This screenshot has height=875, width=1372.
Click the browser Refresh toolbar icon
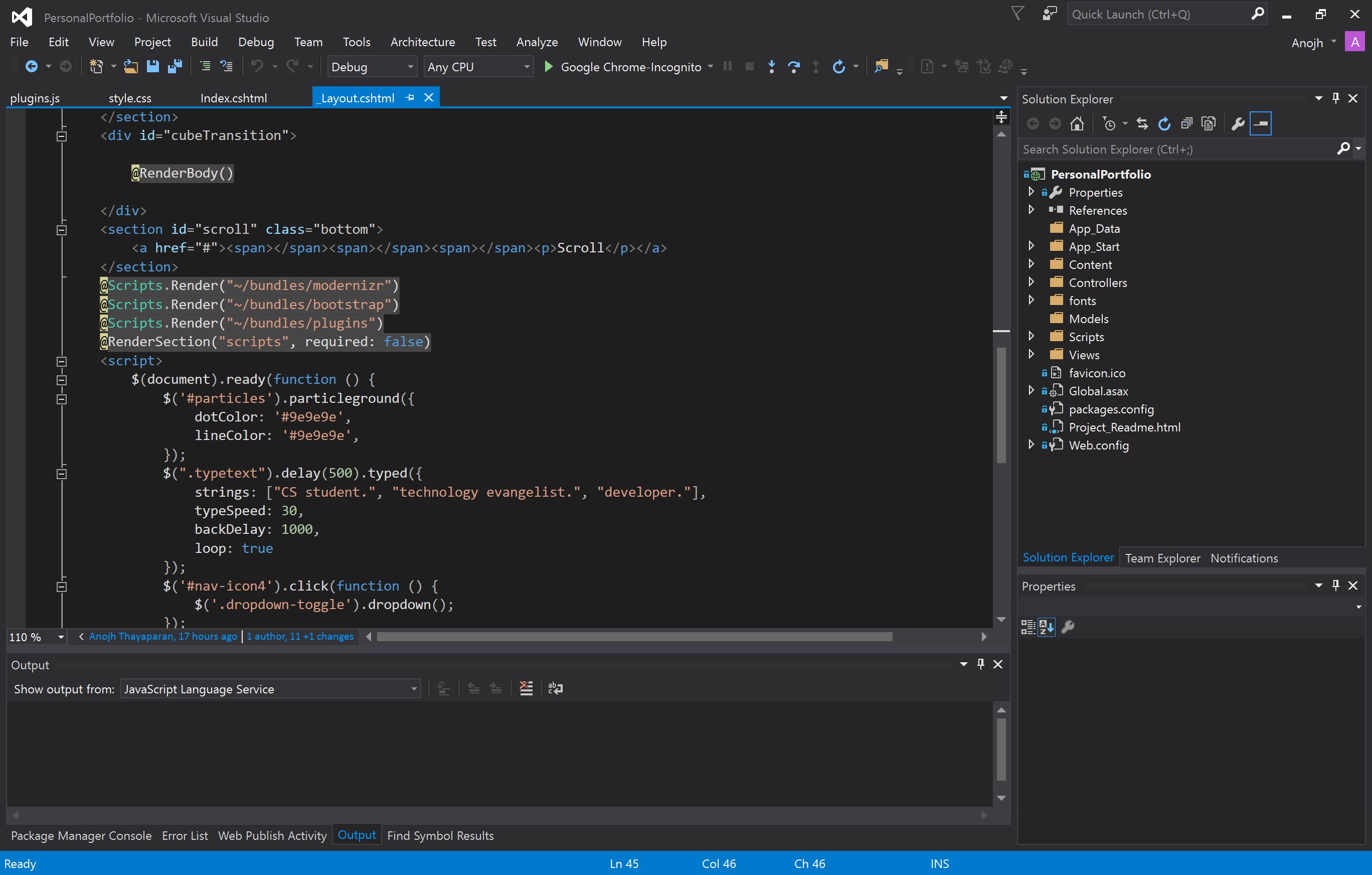[839, 67]
